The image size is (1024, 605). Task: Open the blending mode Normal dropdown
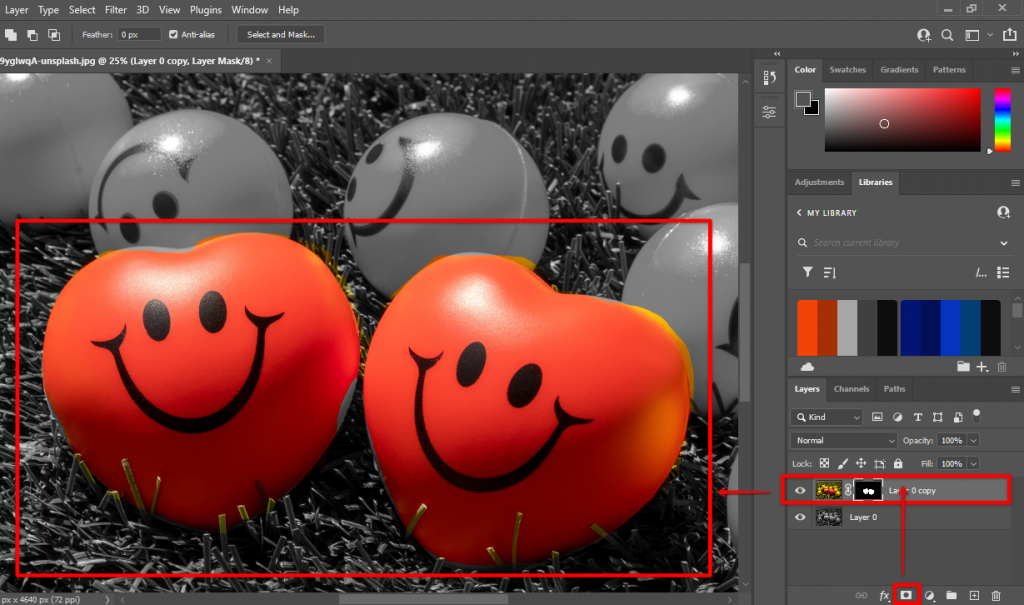843,440
